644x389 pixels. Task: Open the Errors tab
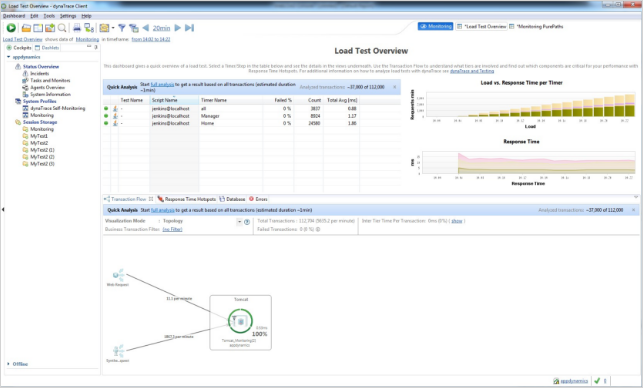(258, 199)
